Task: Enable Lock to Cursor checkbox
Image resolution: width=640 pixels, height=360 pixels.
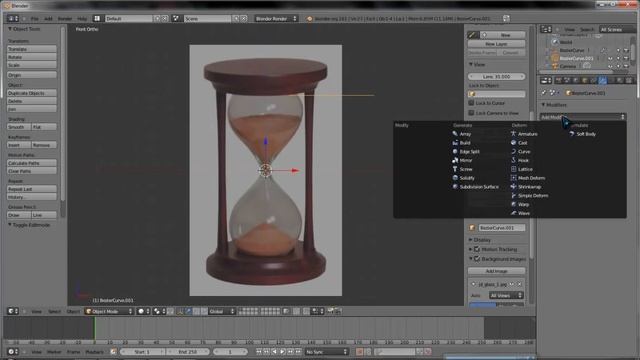Action: tap(471, 103)
